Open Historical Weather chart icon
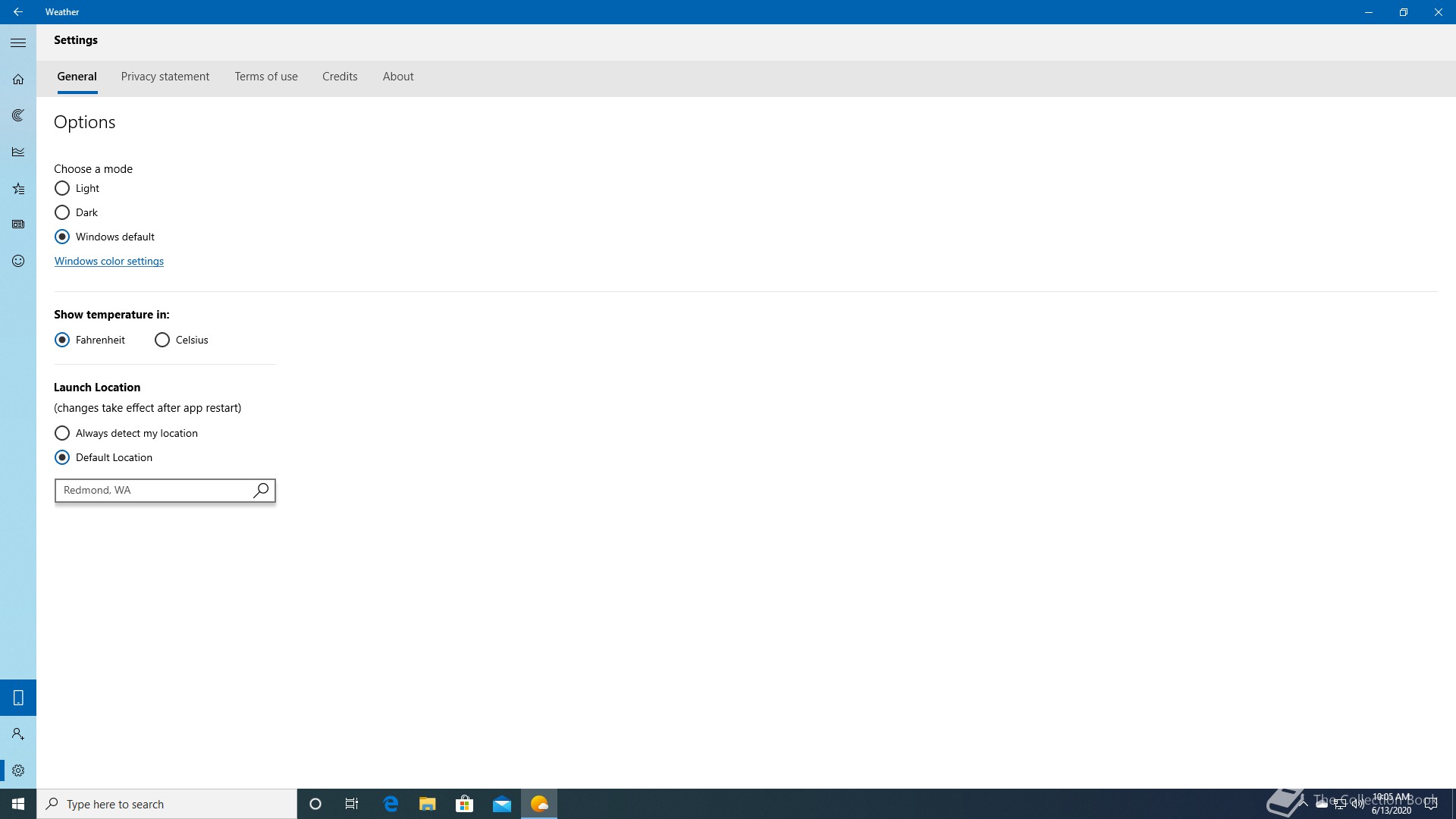This screenshot has width=1456, height=819. coord(18,152)
